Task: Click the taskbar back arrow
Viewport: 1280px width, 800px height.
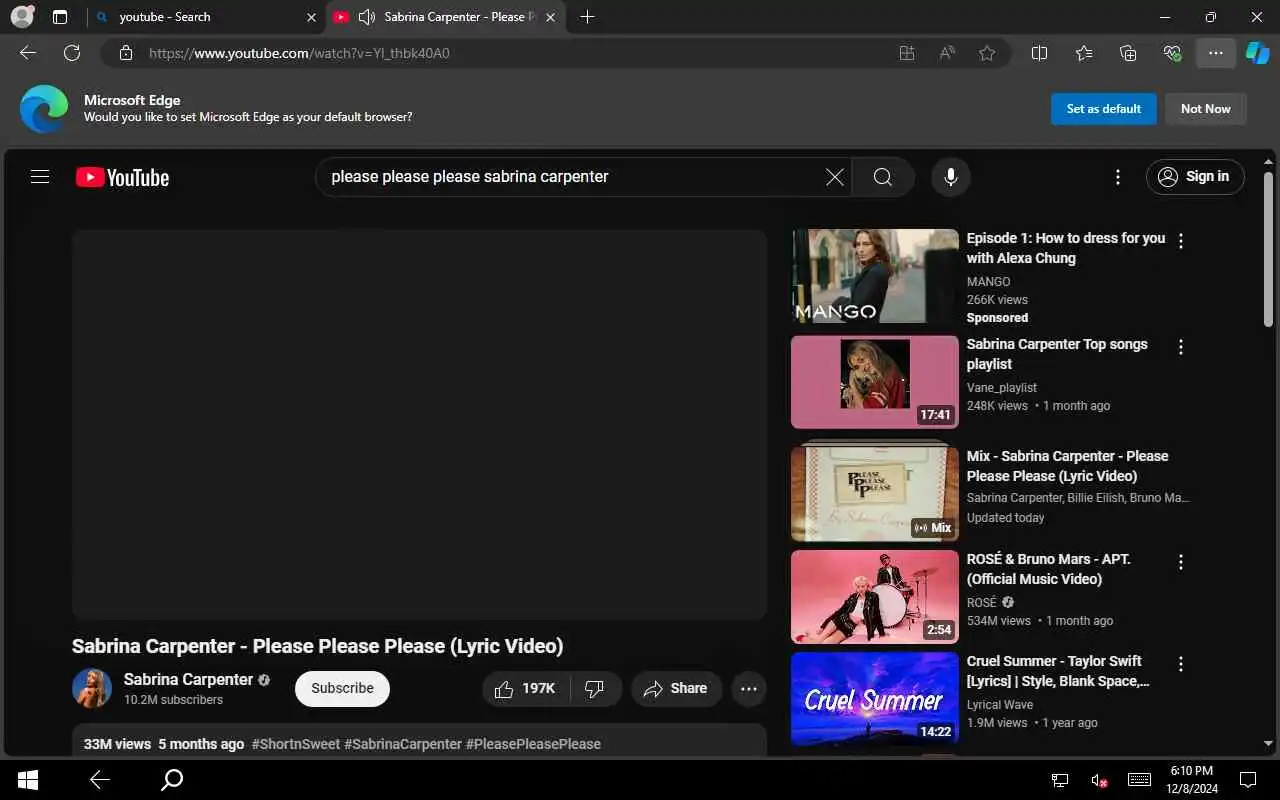Action: 99,780
